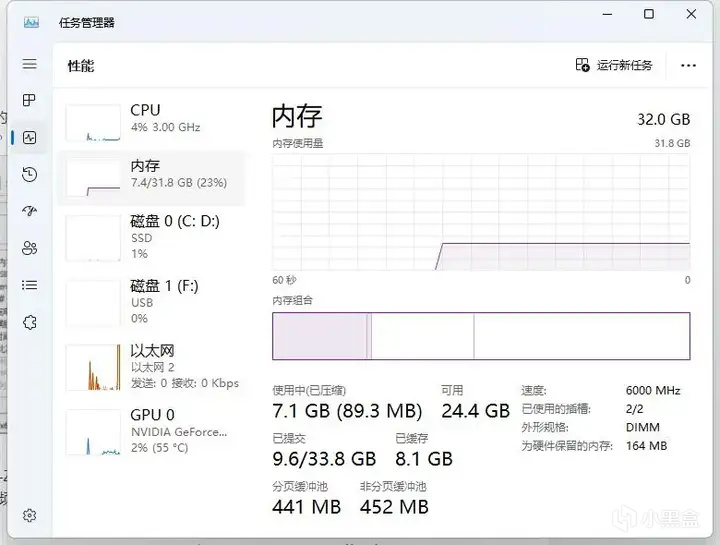
Task: Open the three-dot more options menu
Action: coord(688,65)
